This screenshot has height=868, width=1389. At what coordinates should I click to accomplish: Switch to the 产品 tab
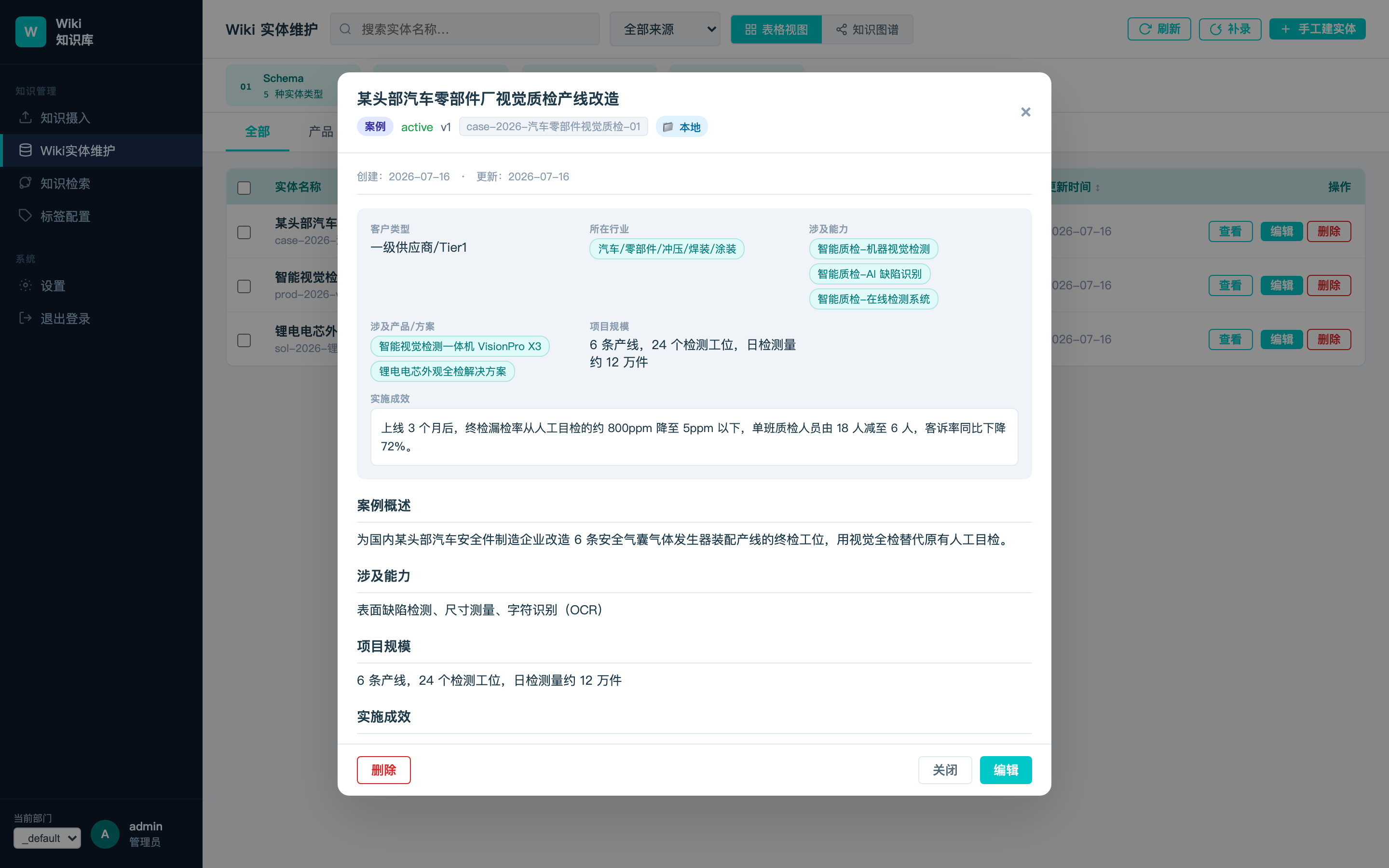click(320, 132)
